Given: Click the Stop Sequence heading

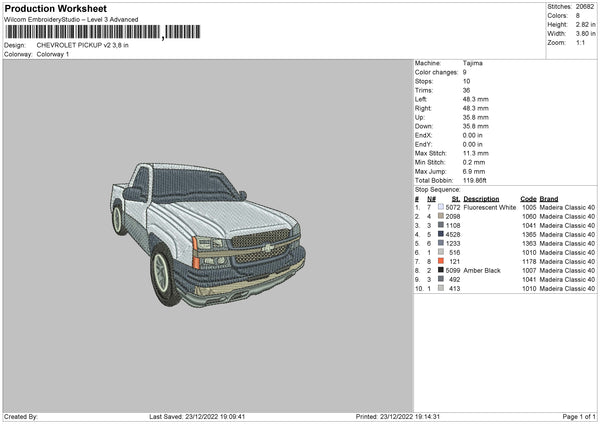Looking at the screenshot, I should coord(438,190).
